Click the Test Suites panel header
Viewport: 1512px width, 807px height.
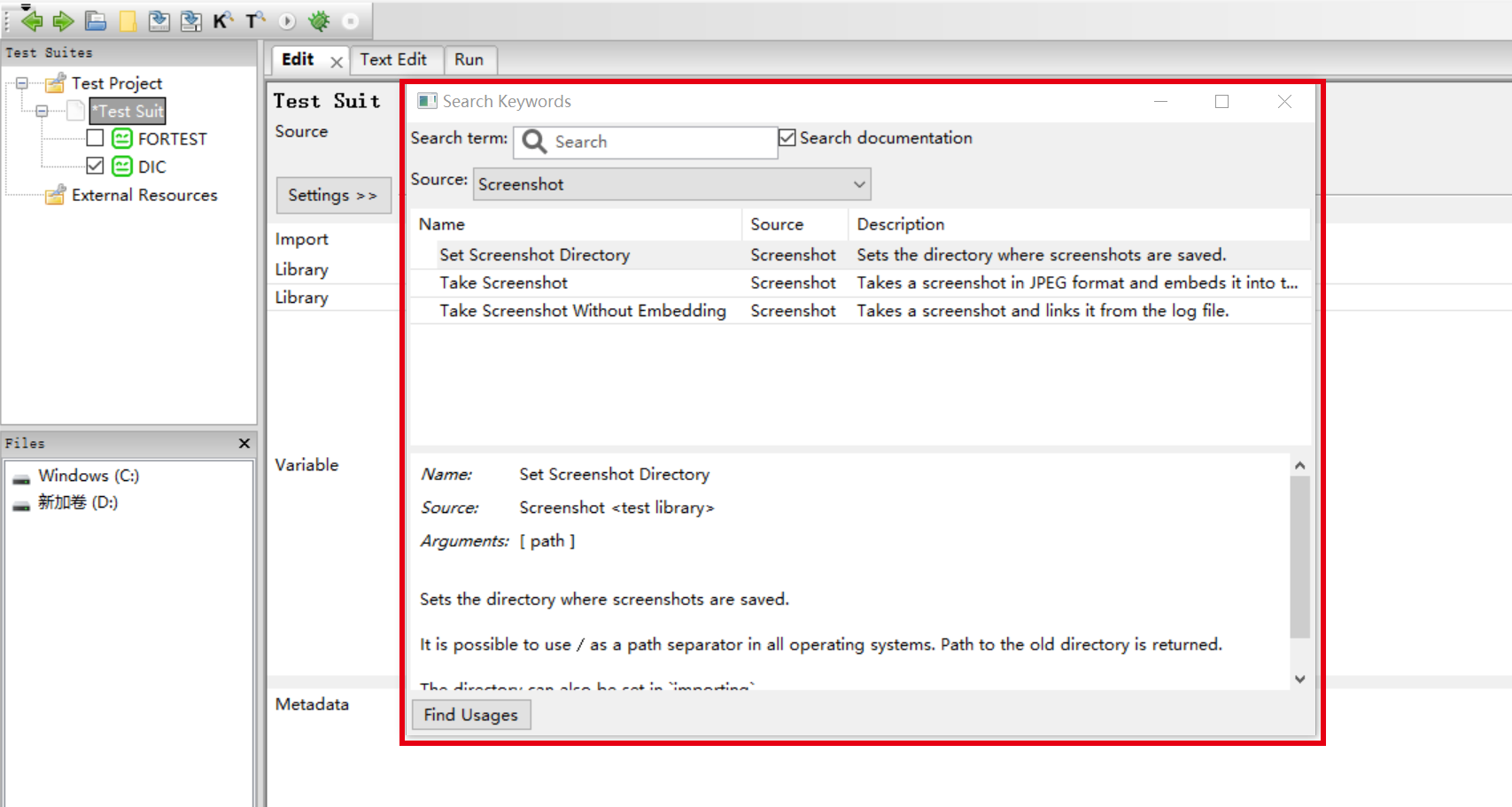[x=129, y=53]
